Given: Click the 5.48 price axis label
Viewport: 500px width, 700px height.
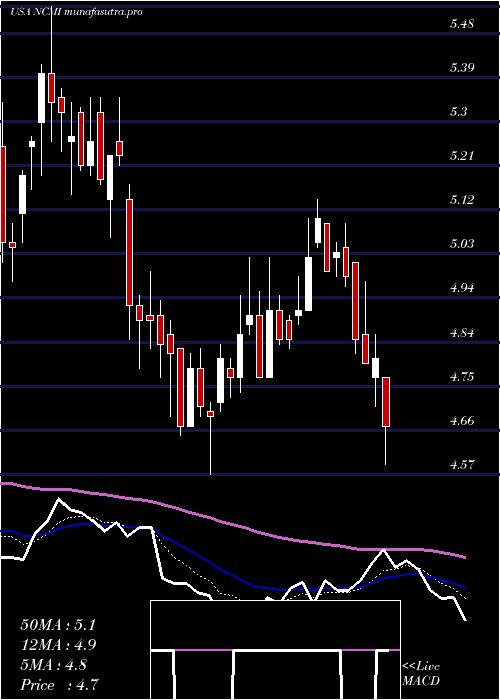Looking at the screenshot, I should pyautogui.click(x=461, y=24).
